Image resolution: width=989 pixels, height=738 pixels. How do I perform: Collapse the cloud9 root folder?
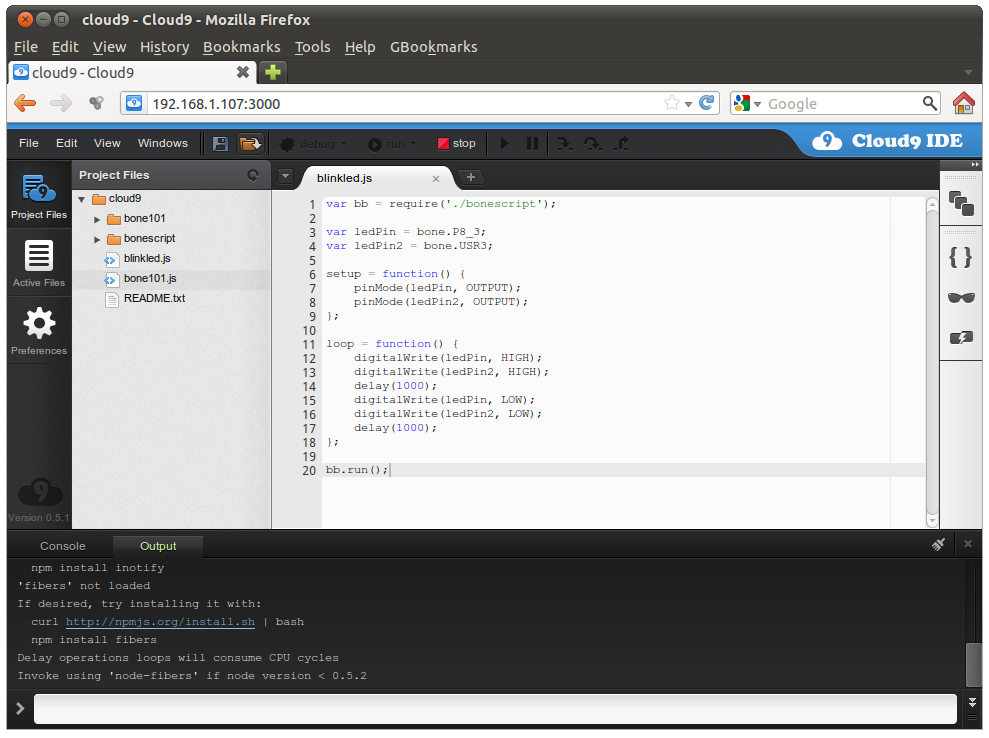tap(81, 199)
